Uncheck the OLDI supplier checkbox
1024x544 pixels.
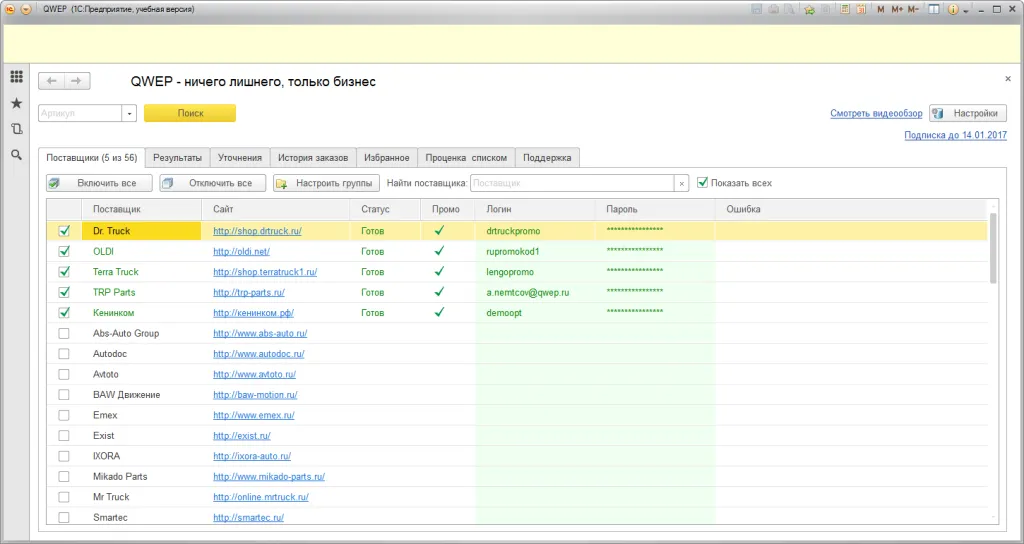pos(64,251)
